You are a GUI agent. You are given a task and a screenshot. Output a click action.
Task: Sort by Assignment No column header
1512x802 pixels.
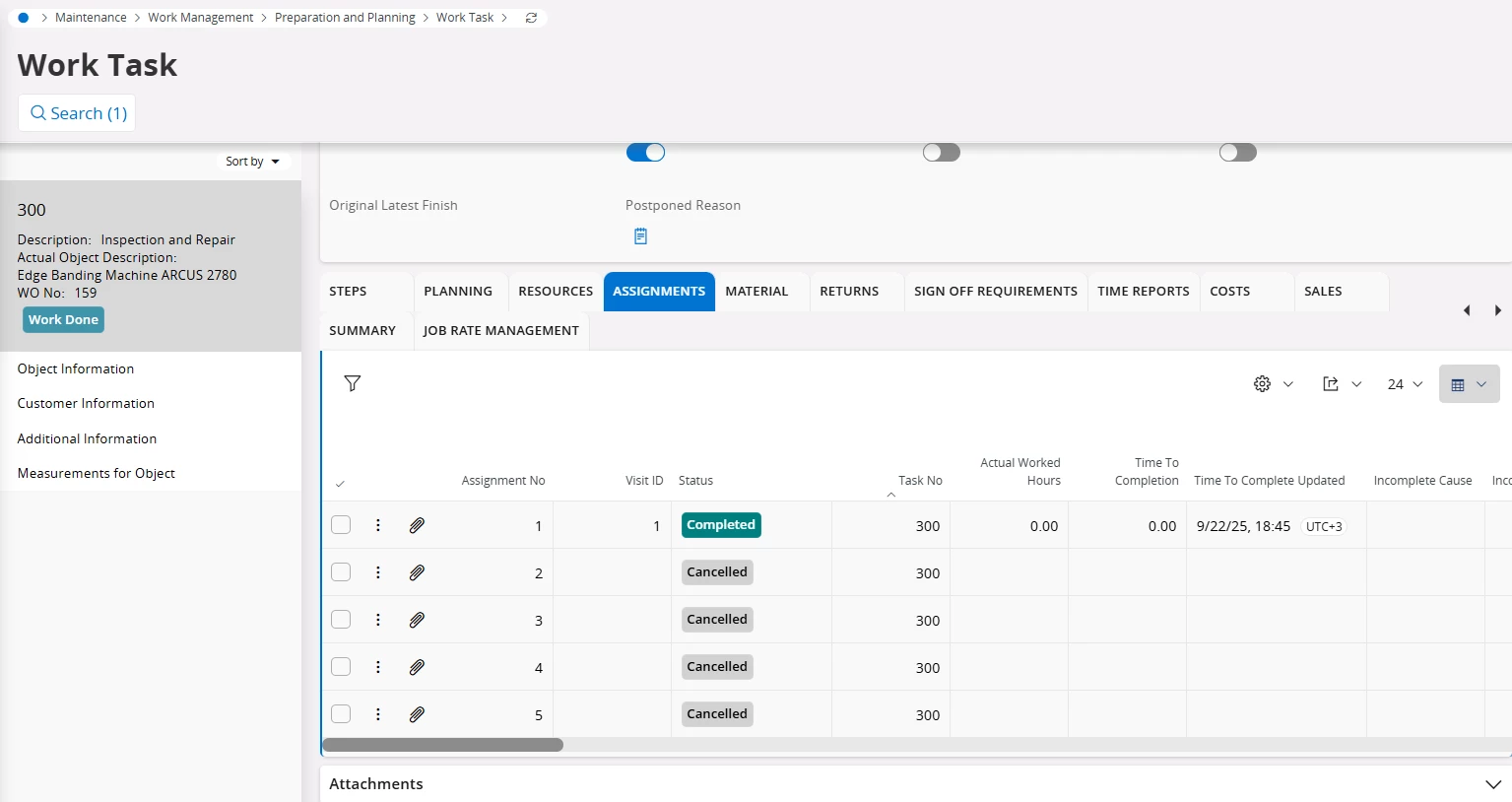503,481
